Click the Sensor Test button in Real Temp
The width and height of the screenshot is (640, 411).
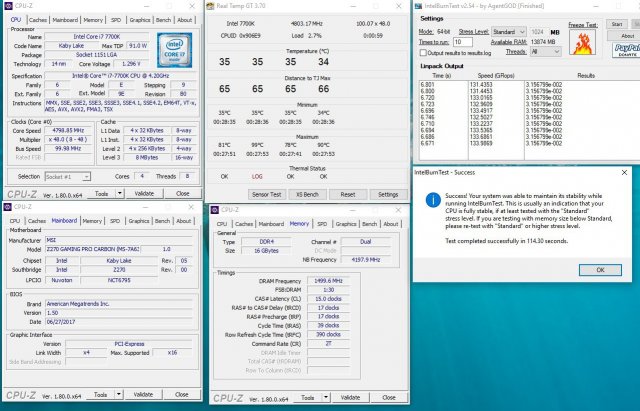click(266, 194)
